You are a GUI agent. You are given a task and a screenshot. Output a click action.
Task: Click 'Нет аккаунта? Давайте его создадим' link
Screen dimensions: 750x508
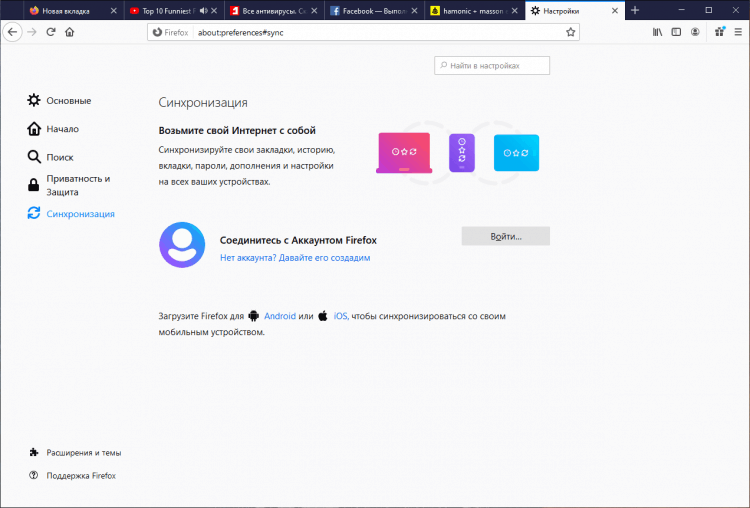click(x=295, y=258)
